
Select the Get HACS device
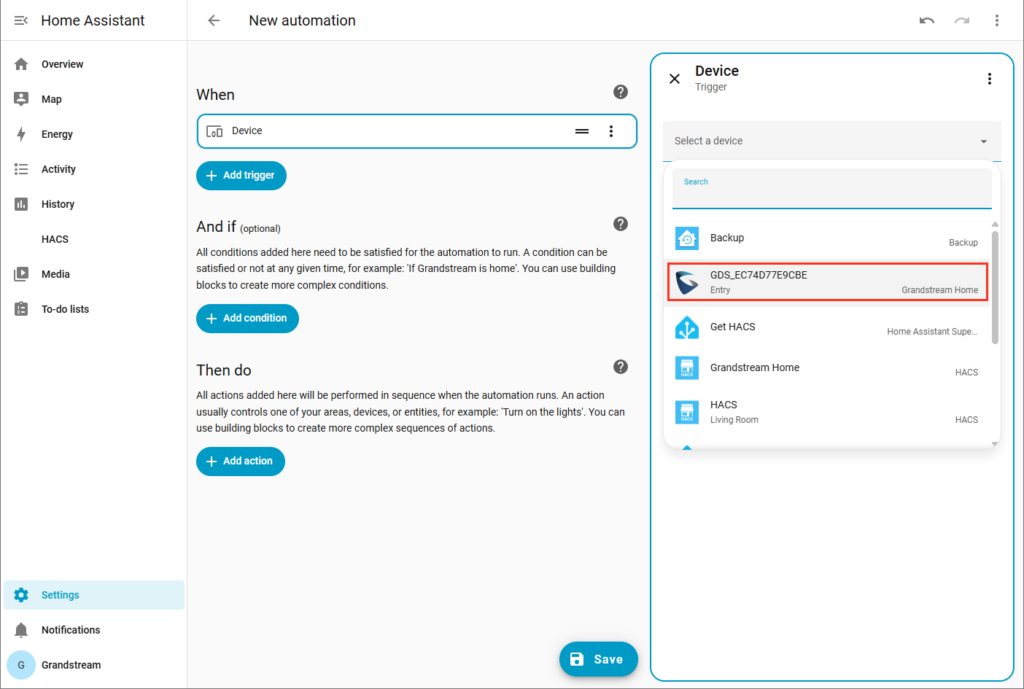click(827, 328)
